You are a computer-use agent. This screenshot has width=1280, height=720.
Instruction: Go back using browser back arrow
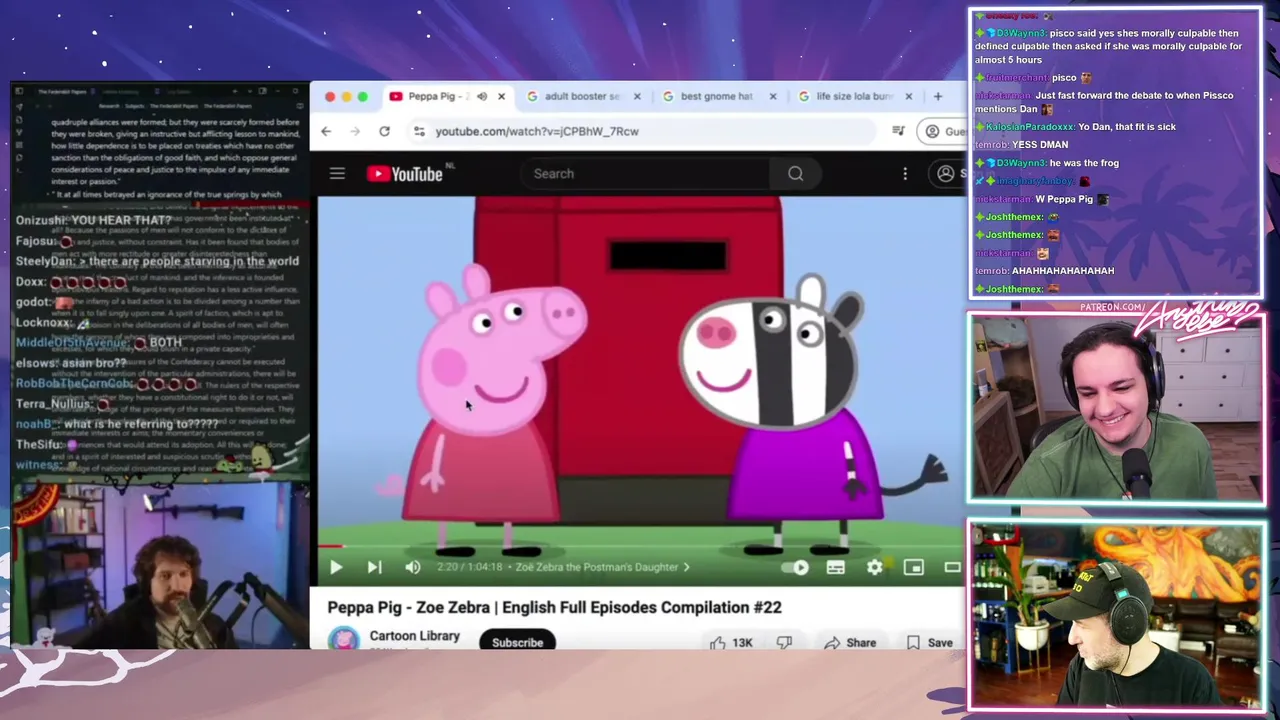[326, 131]
